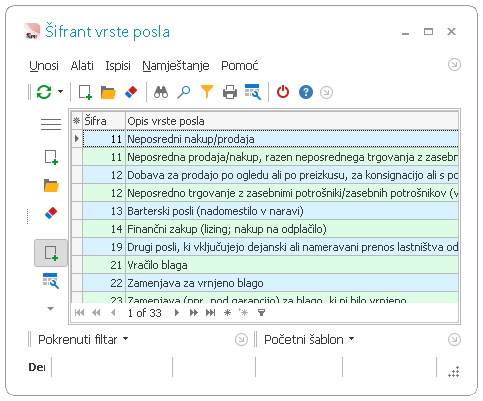Jump to last record in navigator
483x401 pixels.
tap(210, 313)
